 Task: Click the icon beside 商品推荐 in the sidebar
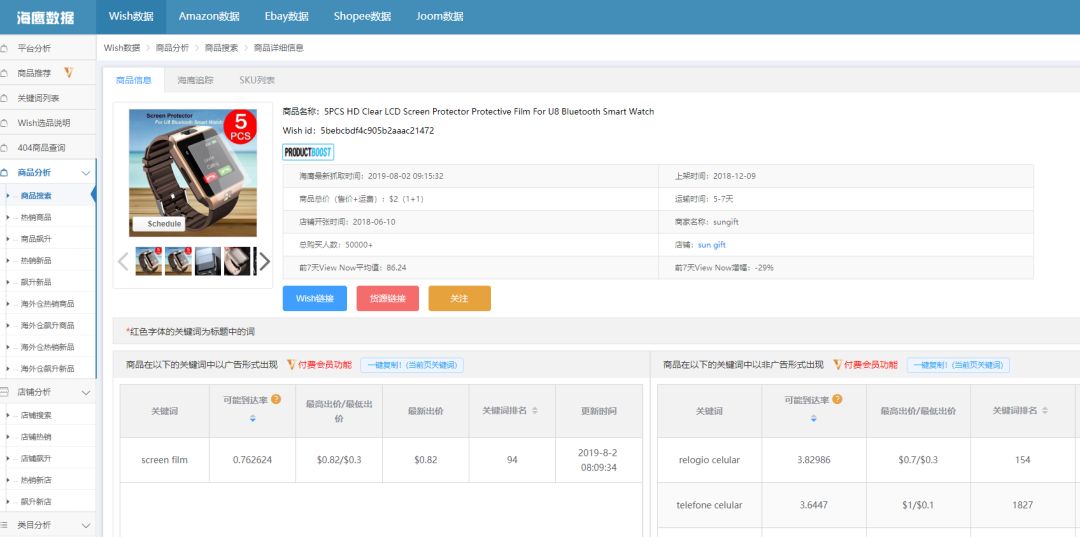click(5, 73)
